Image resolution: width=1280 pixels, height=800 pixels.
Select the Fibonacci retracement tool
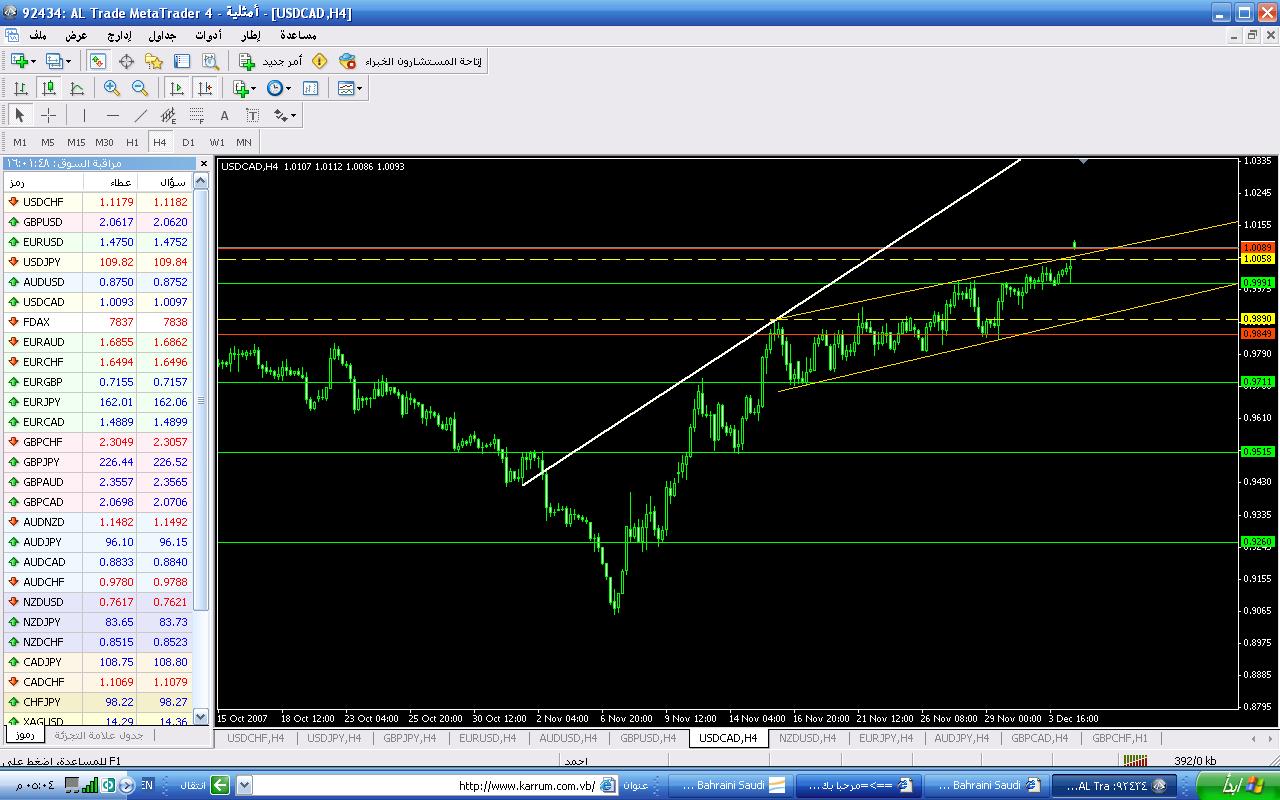(197, 115)
